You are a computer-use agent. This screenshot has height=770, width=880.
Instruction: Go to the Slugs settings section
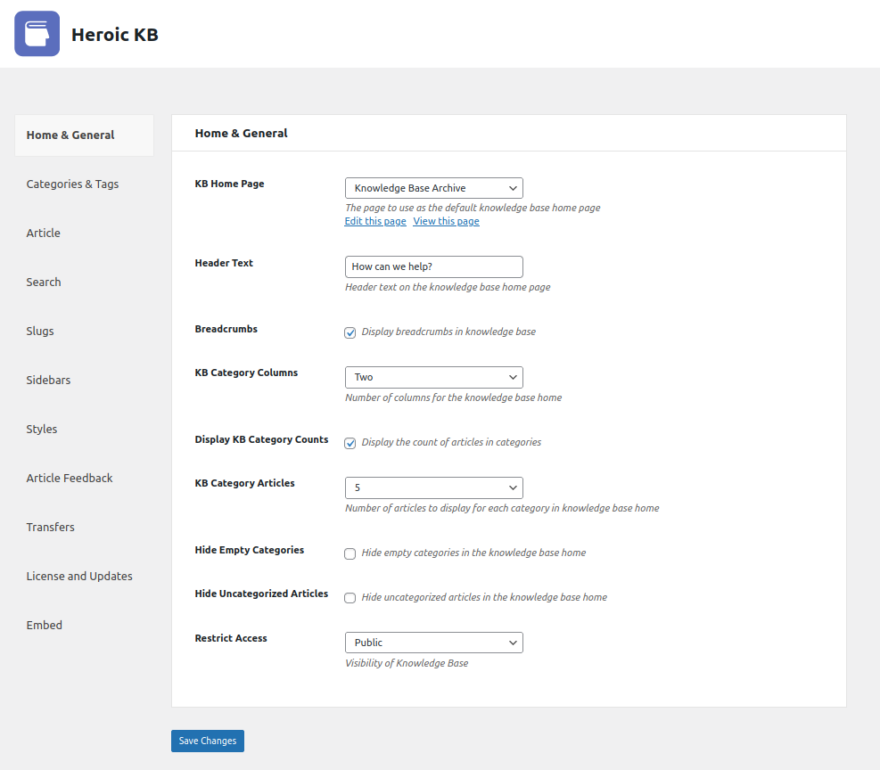pyautogui.click(x=40, y=331)
